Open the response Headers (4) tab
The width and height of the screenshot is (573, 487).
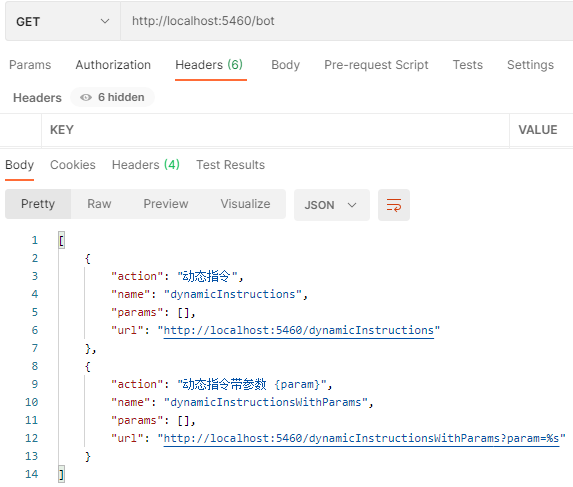click(145, 165)
